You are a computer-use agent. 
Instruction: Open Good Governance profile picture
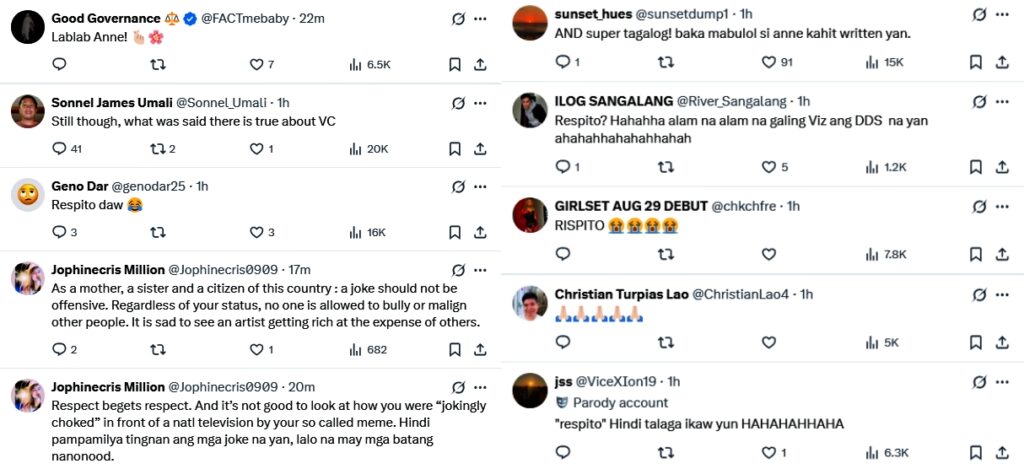(x=27, y=28)
